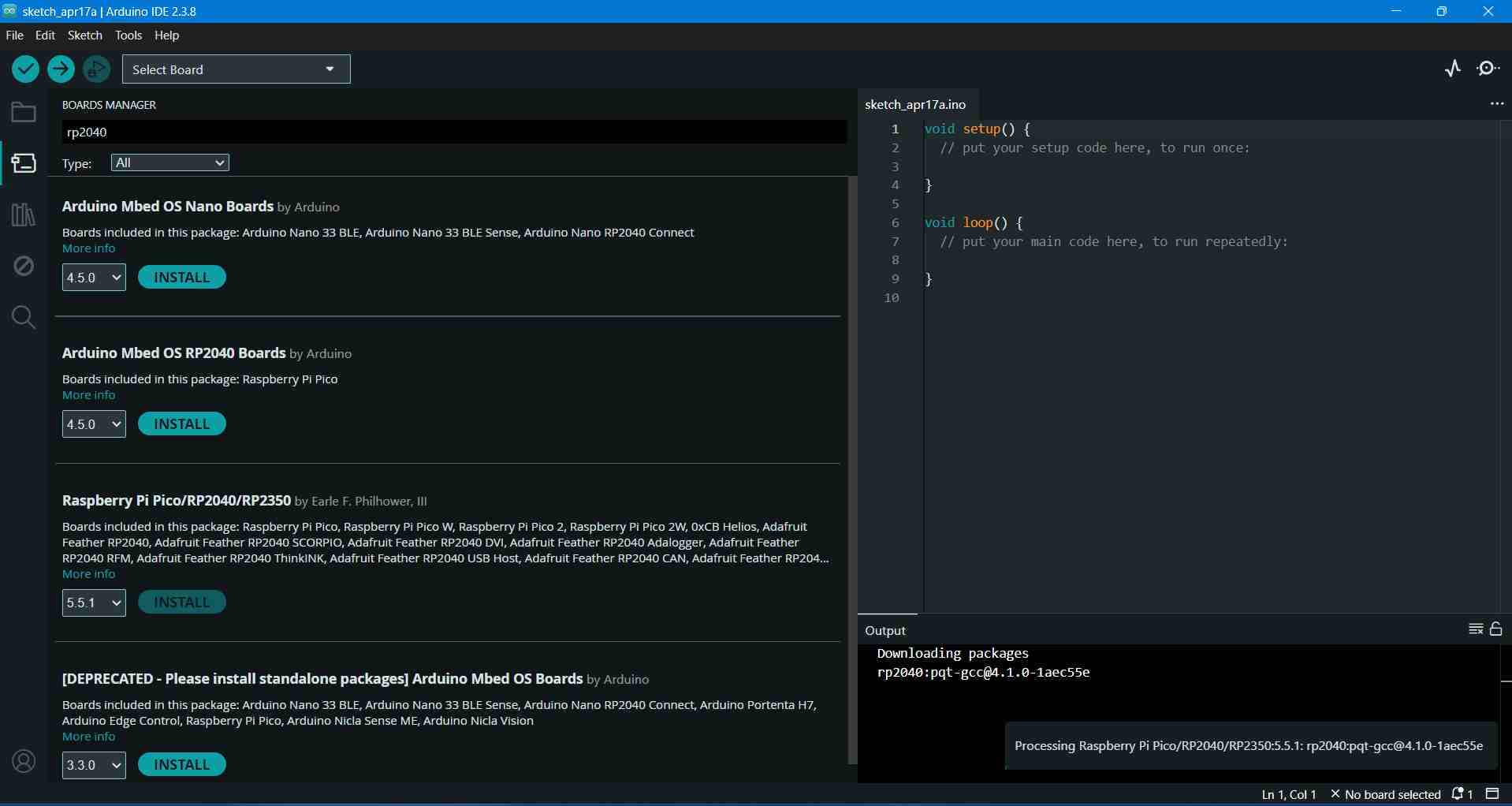Open version dropdown for Arduino Mbed OS RP2040 Boards
Image resolution: width=1512 pixels, height=806 pixels.
click(94, 424)
